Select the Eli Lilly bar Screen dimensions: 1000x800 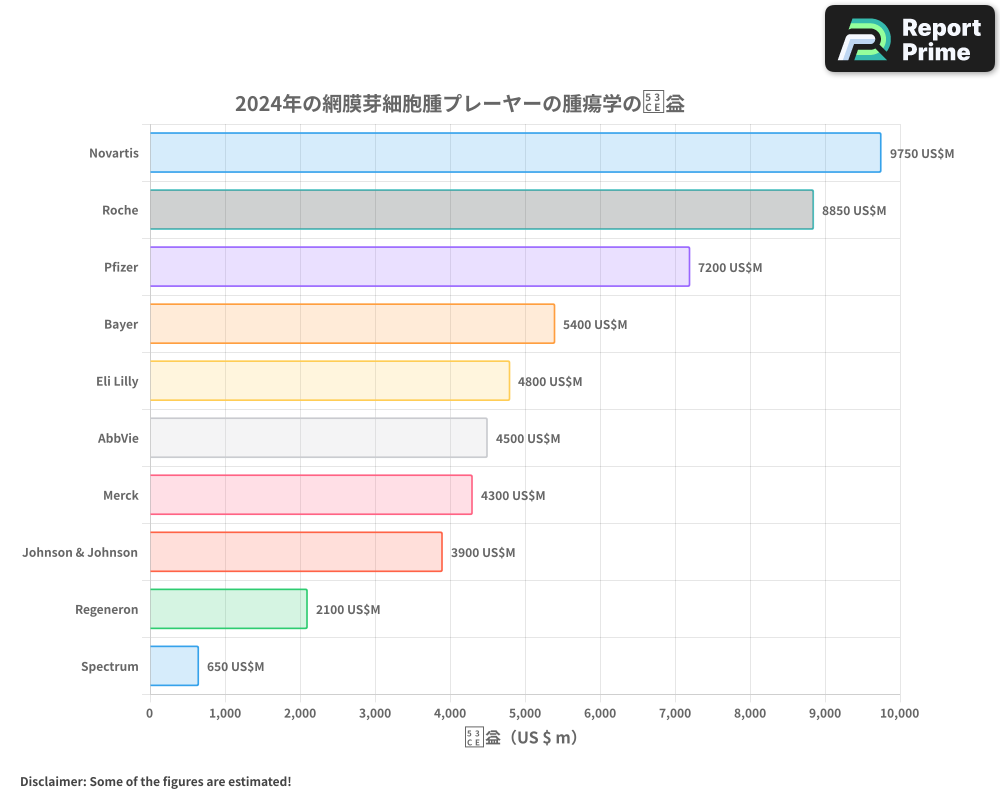coord(330,381)
